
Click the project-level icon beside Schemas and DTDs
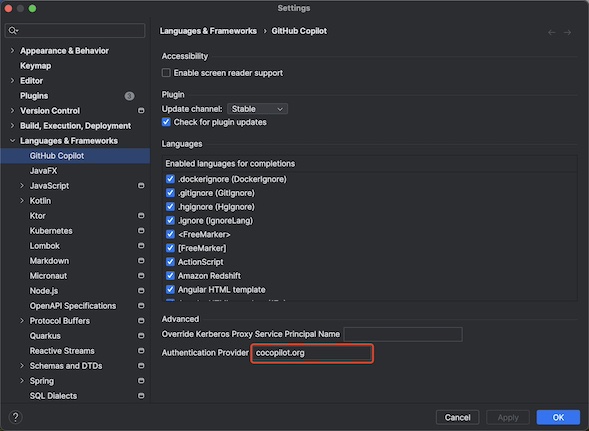pyautogui.click(x=141, y=366)
